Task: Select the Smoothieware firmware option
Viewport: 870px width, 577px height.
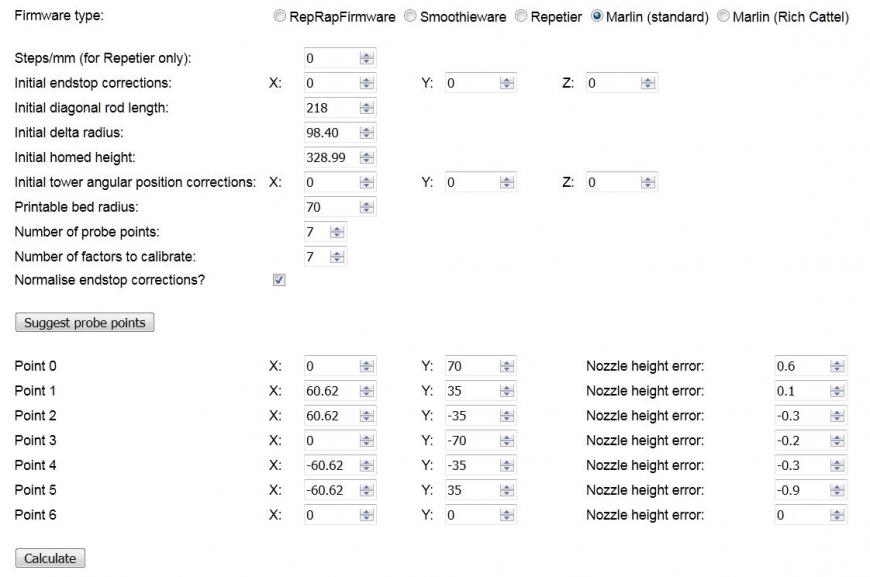Action: [x=410, y=16]
